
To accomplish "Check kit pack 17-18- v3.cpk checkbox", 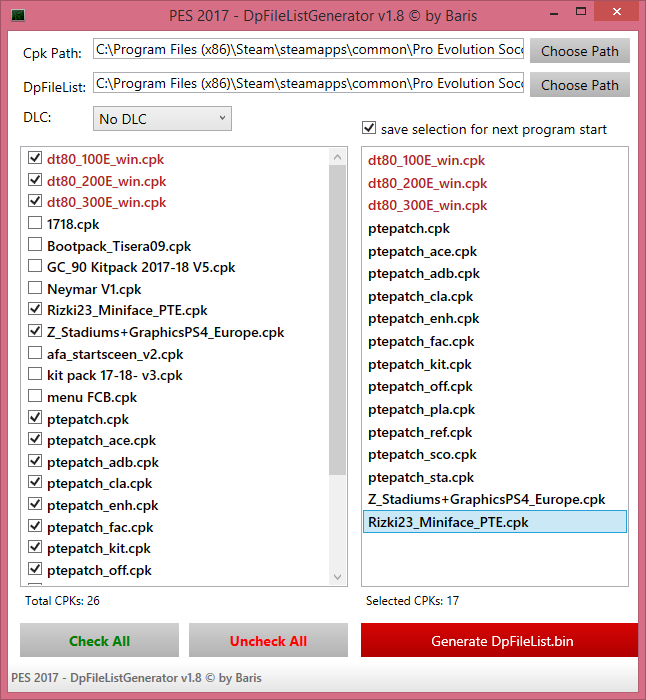I will [35, 374].
